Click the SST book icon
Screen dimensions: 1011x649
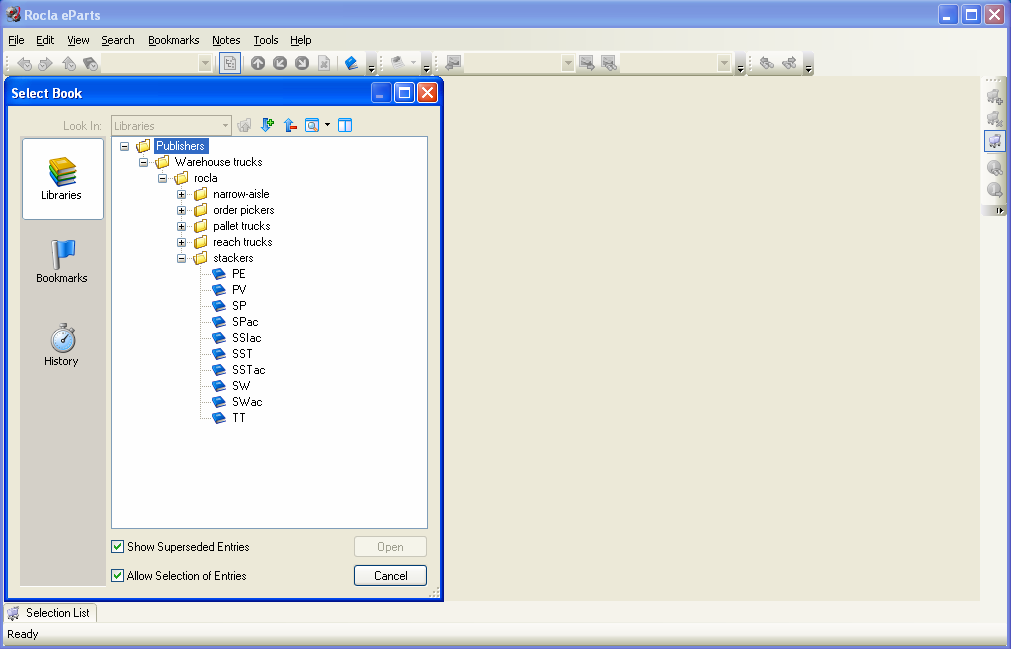[219, 354]
